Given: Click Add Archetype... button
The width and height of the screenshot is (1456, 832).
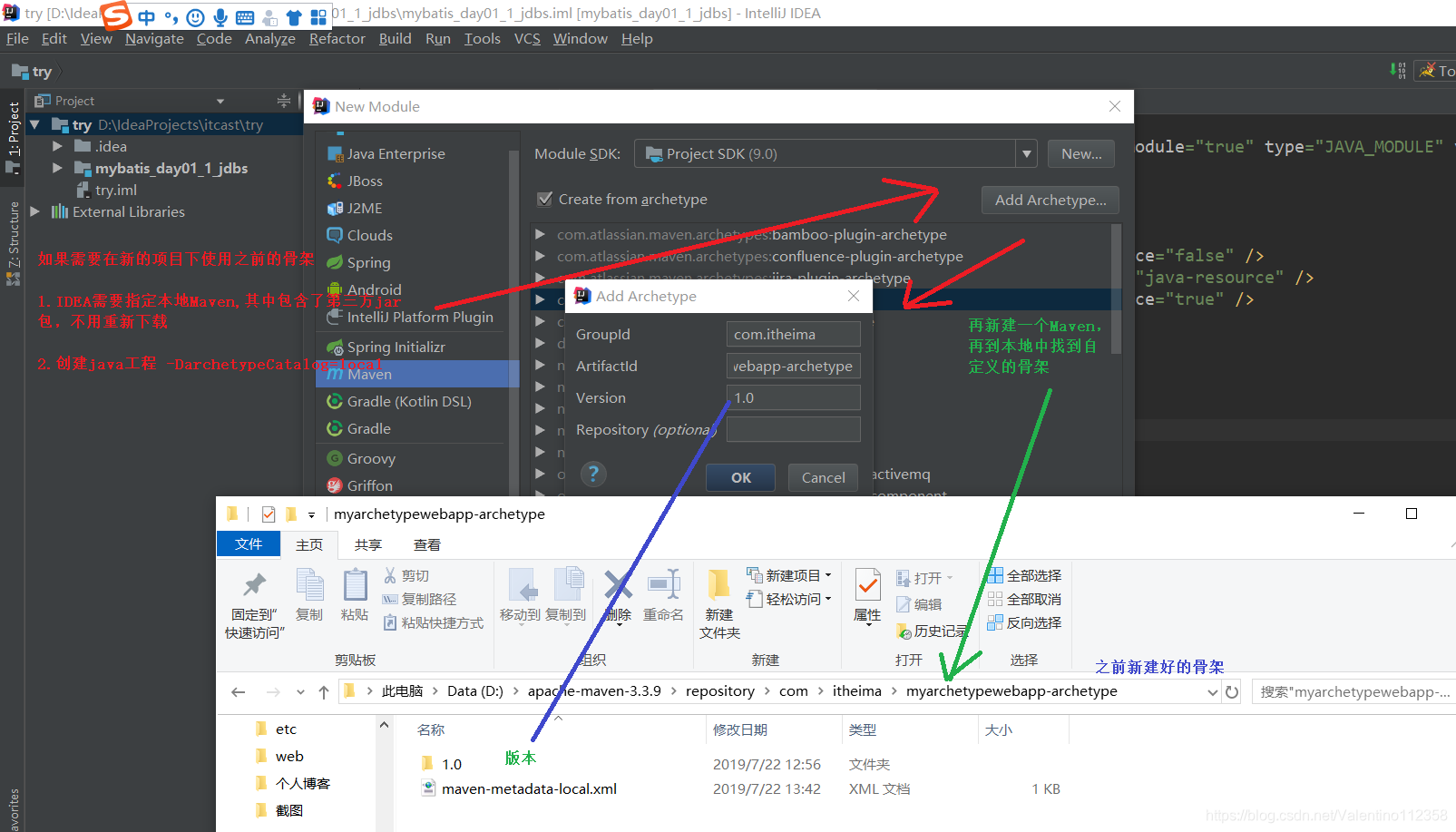Looking at the screenshot, I should pos(1050,201).
